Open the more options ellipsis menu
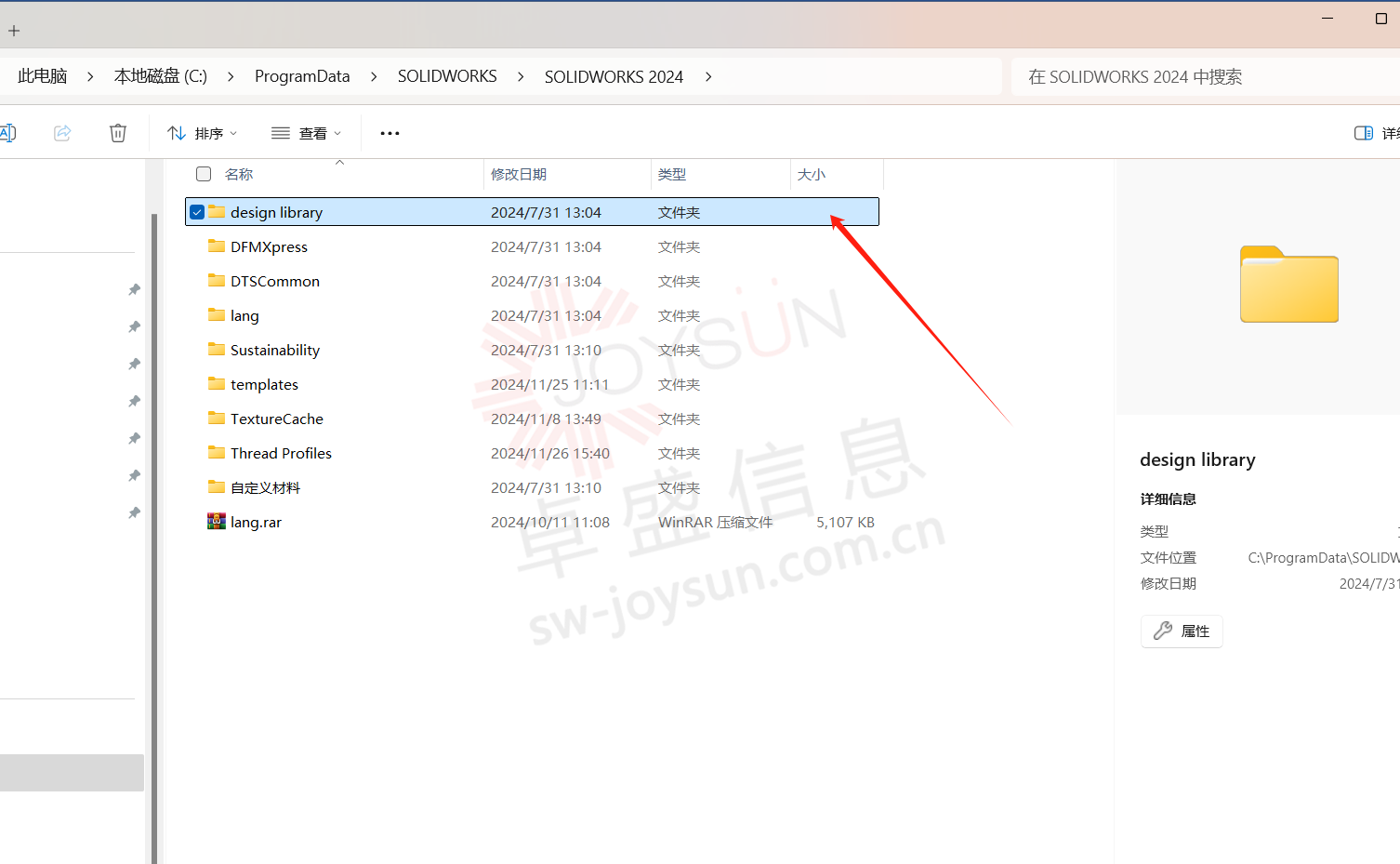1400x864 pixels. click(x=390, y=133)
